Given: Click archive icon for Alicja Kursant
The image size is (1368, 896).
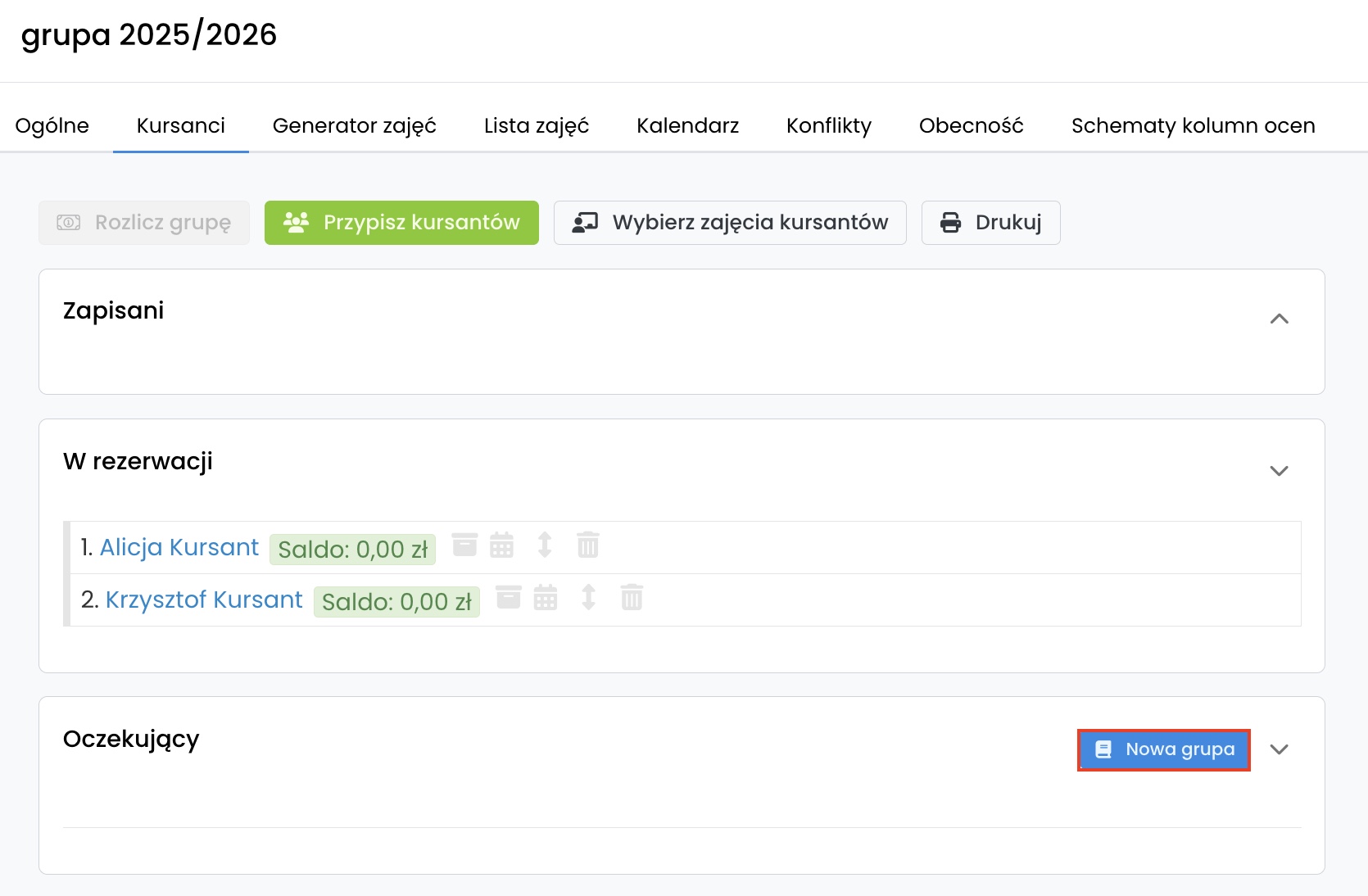Looking at the screenshot, I should tap(464, 545).
